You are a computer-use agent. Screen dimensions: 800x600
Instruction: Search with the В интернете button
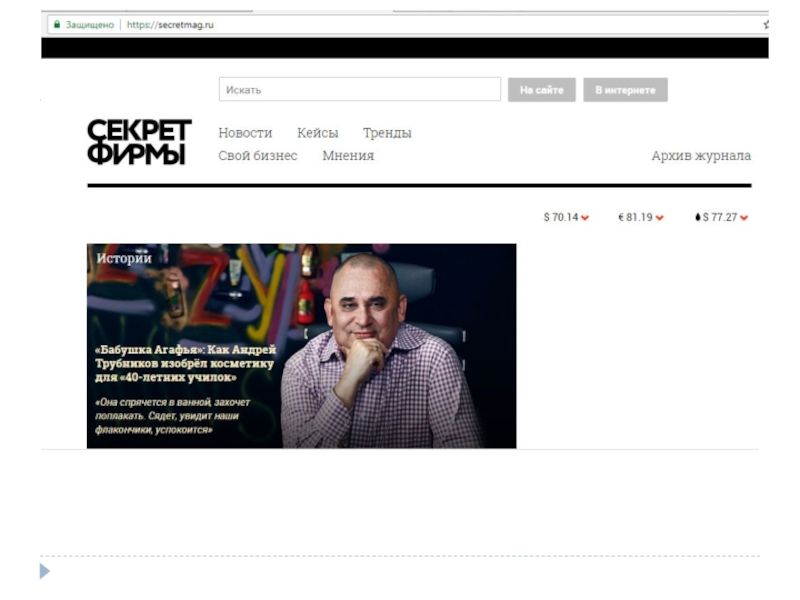click(625, 90)
